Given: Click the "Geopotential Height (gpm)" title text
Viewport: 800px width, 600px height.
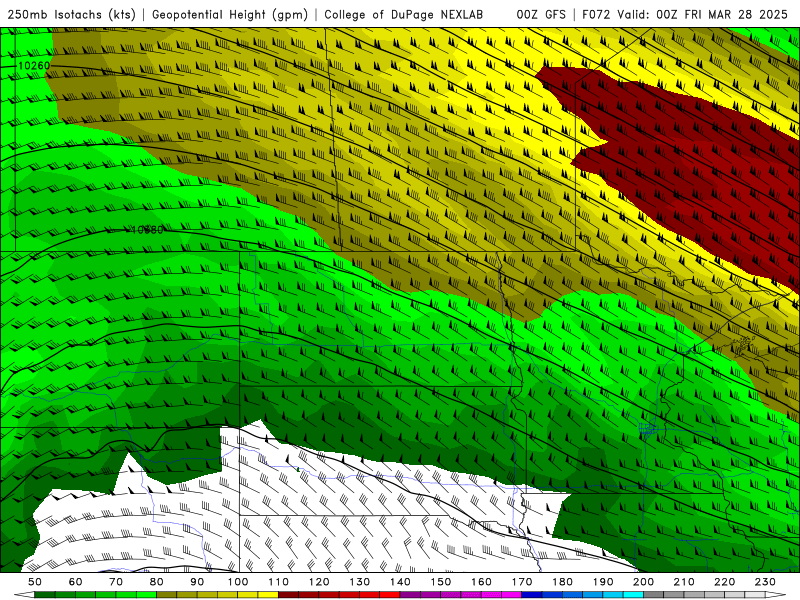Looking at the screenshot, I should [x=230, y=14].
